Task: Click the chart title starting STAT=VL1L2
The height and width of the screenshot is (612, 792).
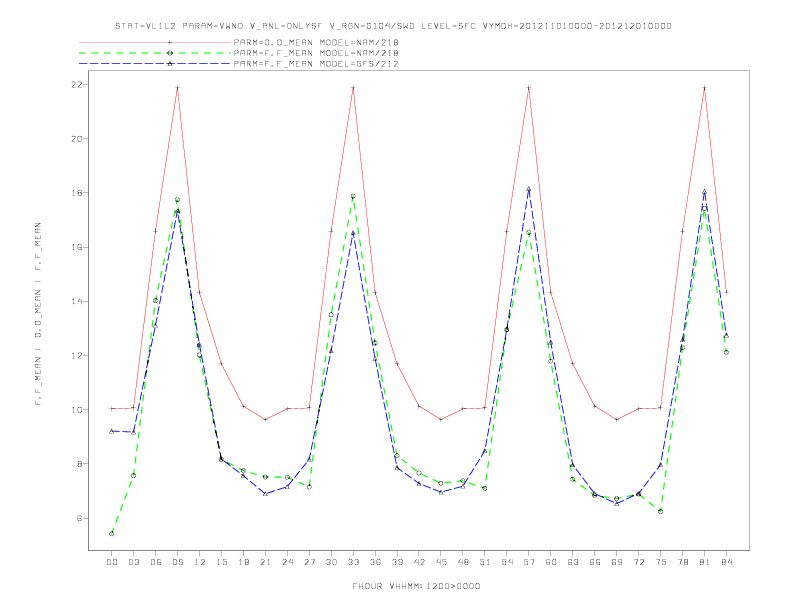Action: coord(393,26)
